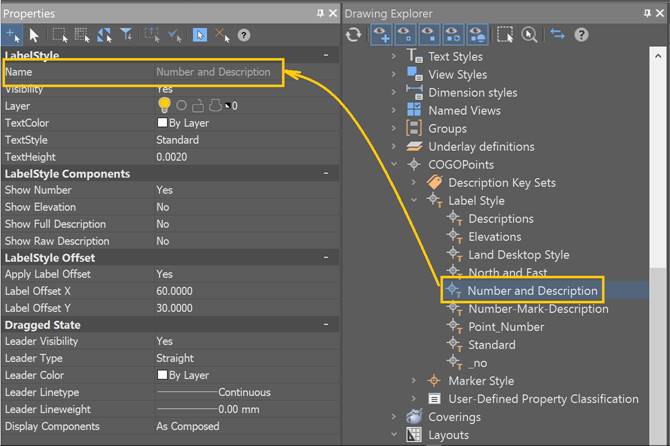The width and height of the screenshot is (670, 446).
Task: Expand the Marker Style node
Action: [414, 381]
